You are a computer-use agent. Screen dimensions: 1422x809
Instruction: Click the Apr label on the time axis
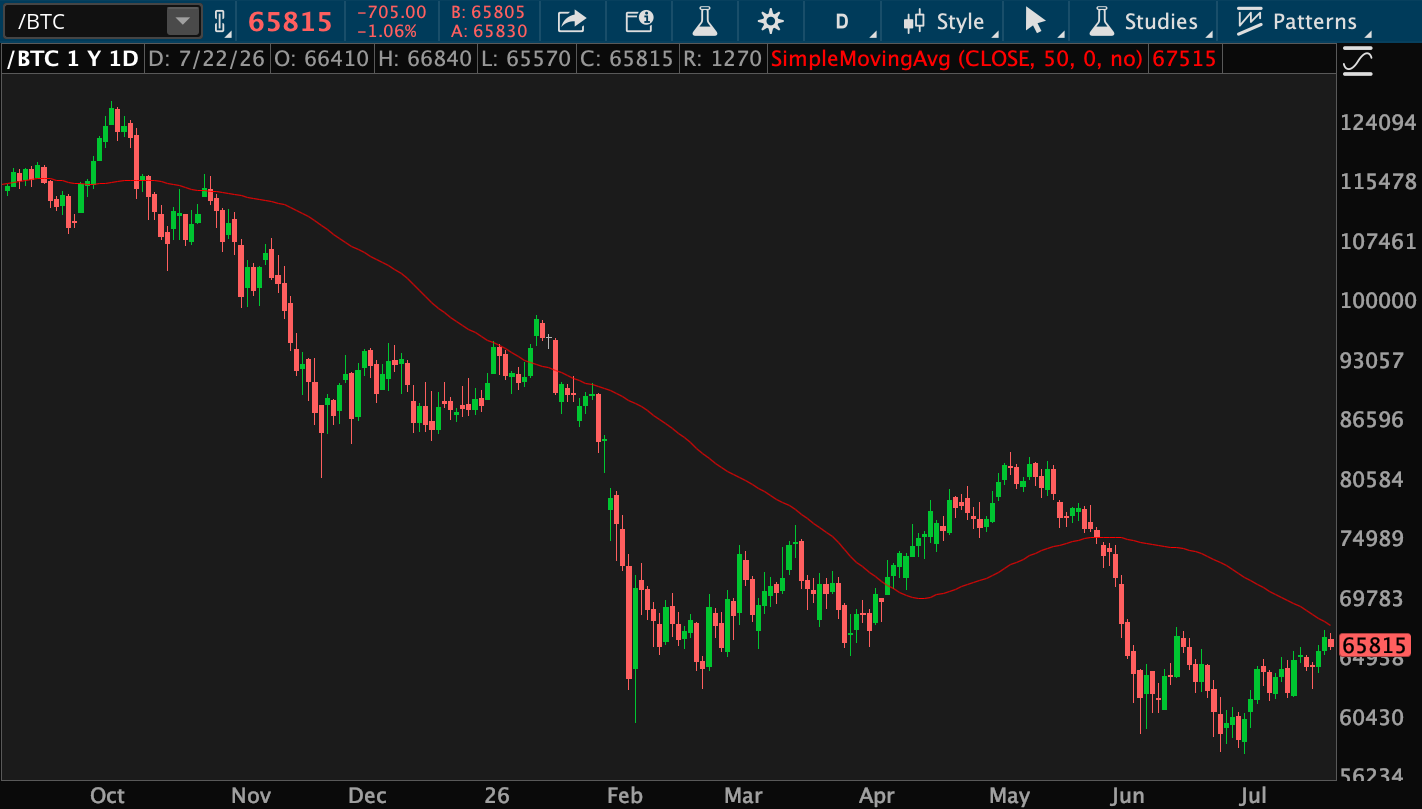click(877, 796)
